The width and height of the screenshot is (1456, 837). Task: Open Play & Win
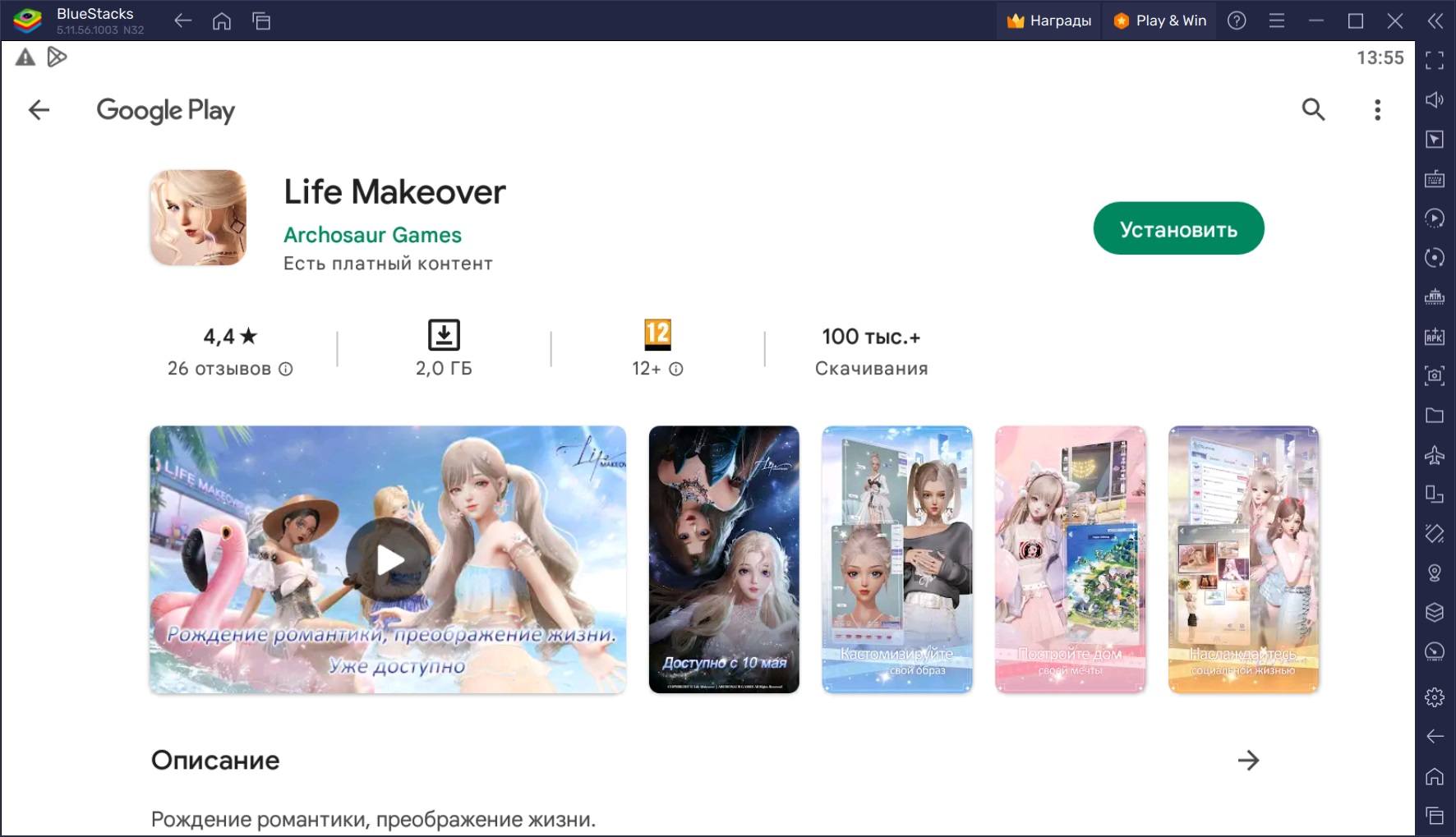pyautogui.click(x=1160, y=21)
